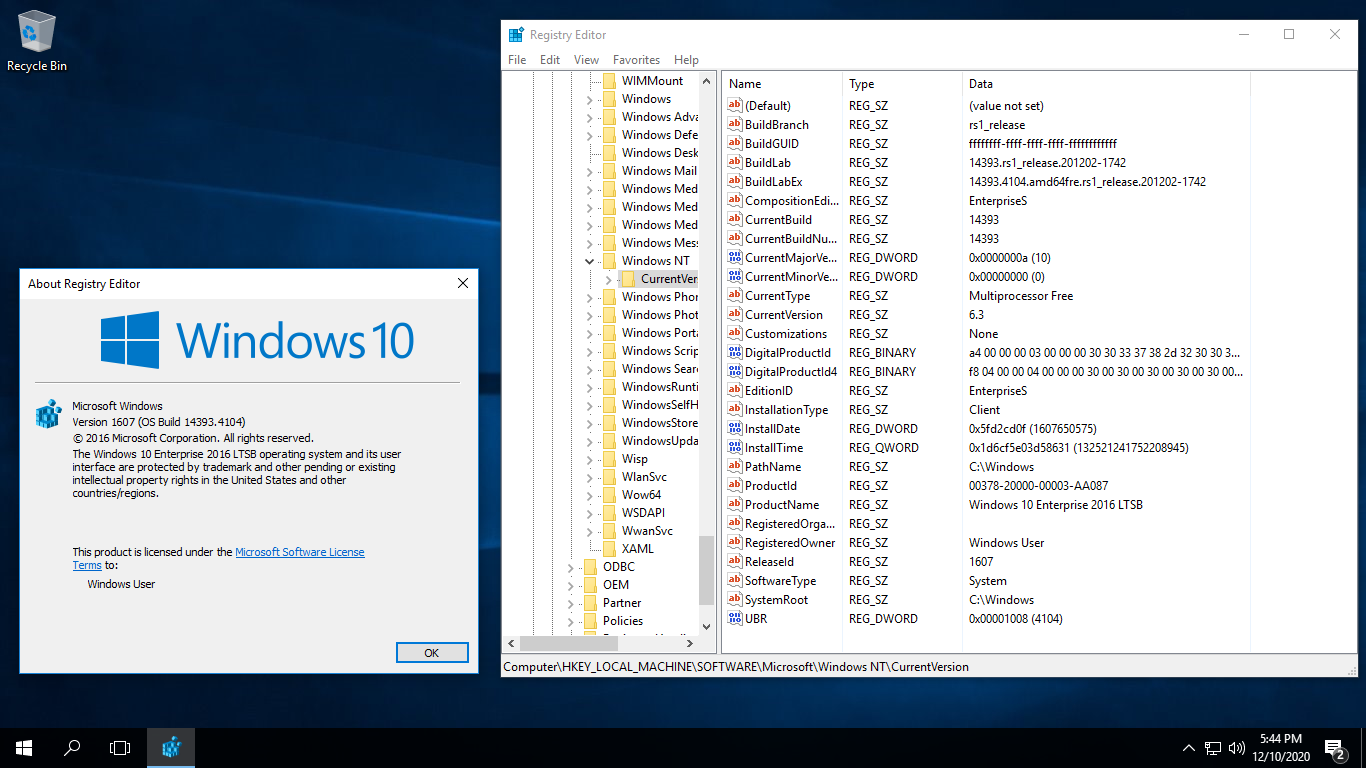
Task: Click the InstallTime QWORD icon
Action: coord(735,447)
